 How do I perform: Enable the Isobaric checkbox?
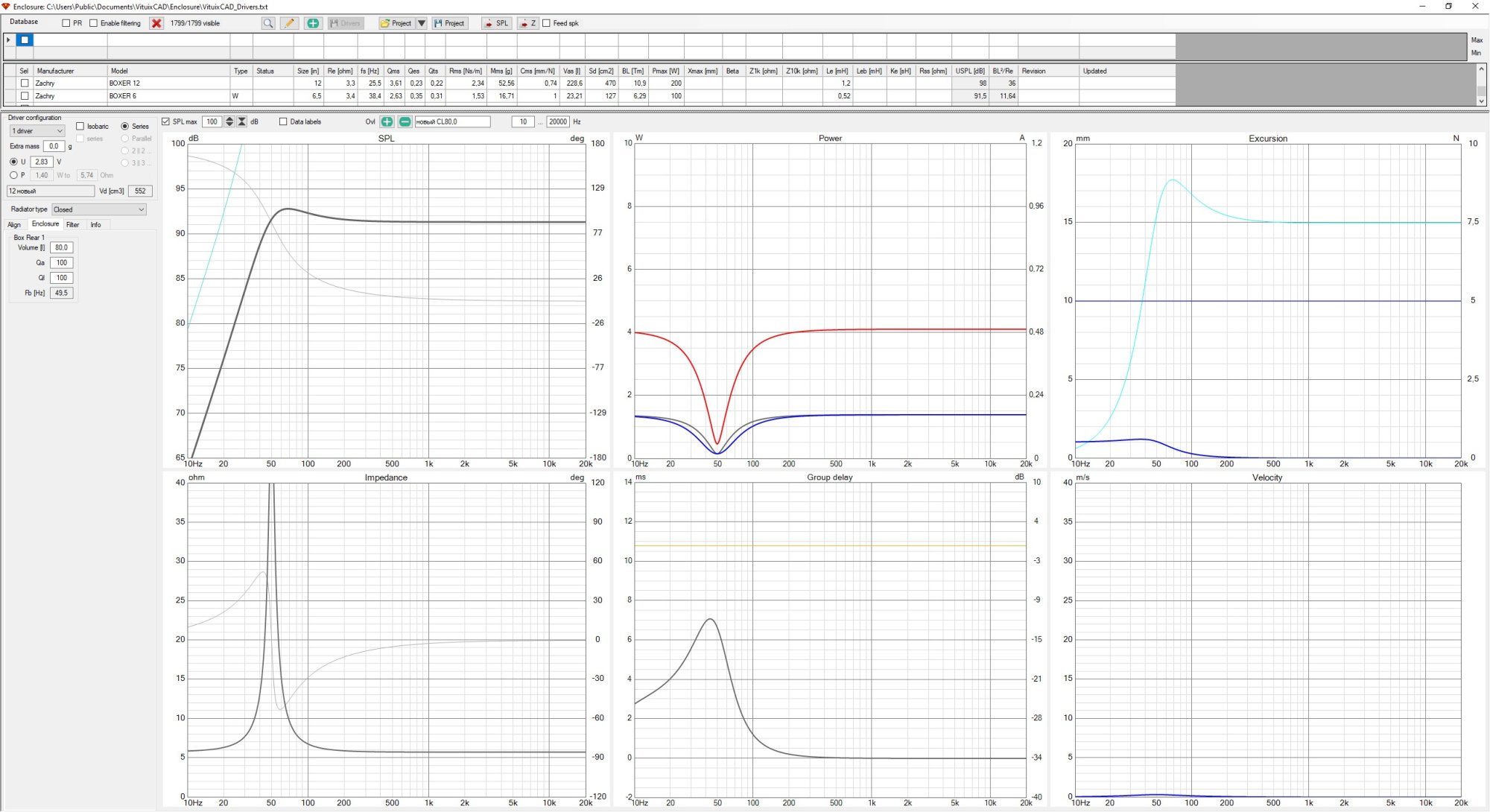pyautogui.click(x=80, y=127)
